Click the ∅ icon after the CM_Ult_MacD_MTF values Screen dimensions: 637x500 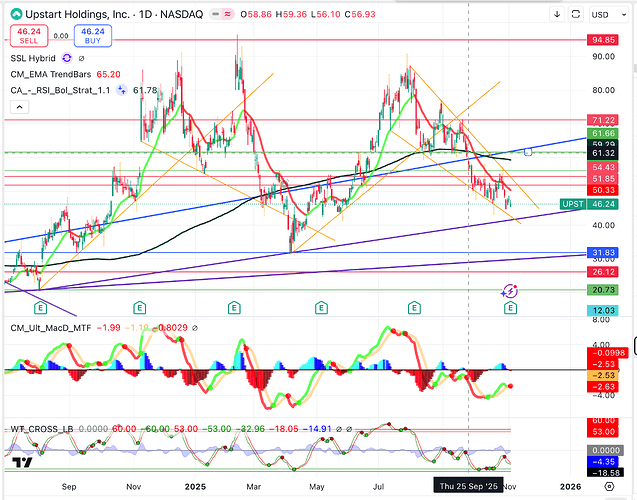point(195,328)
